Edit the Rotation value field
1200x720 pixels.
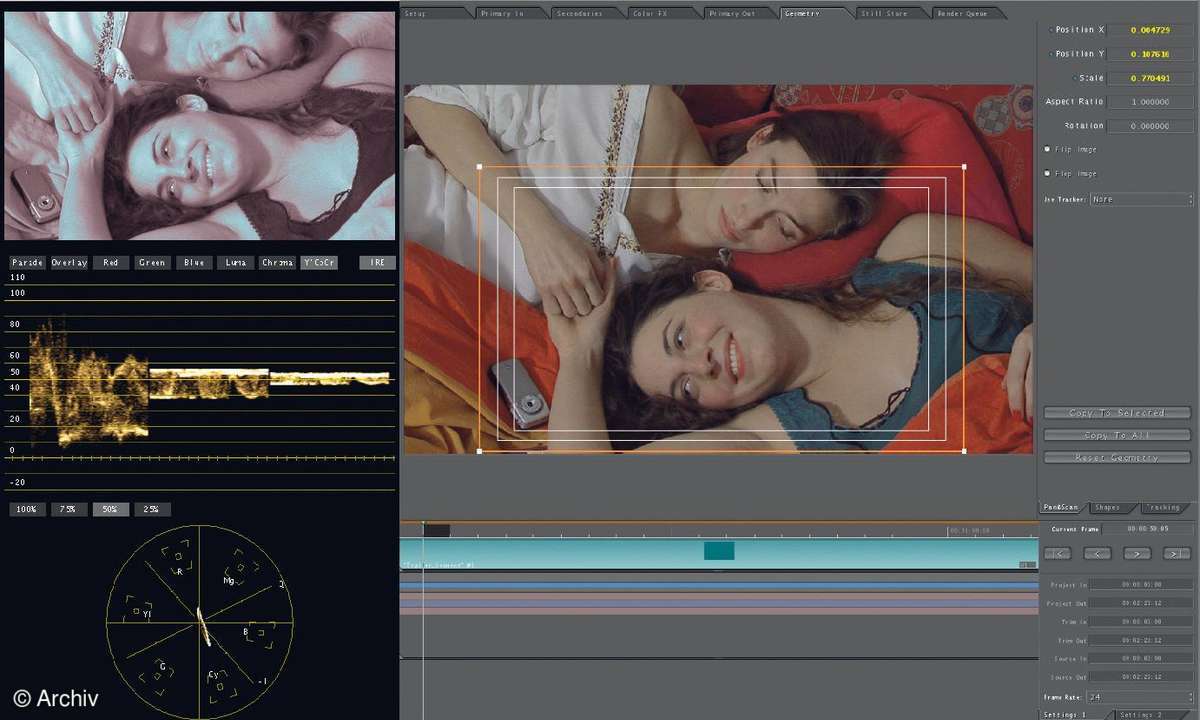point(1150,126)
